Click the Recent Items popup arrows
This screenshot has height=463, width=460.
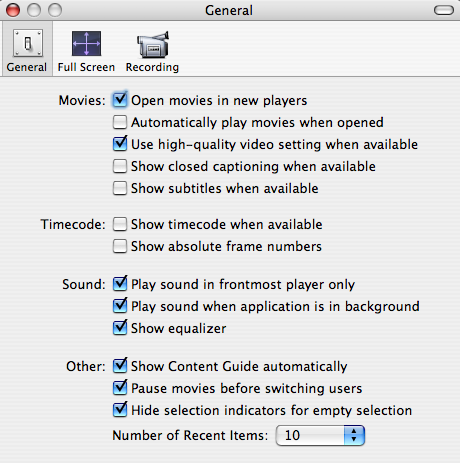[354, 435]
